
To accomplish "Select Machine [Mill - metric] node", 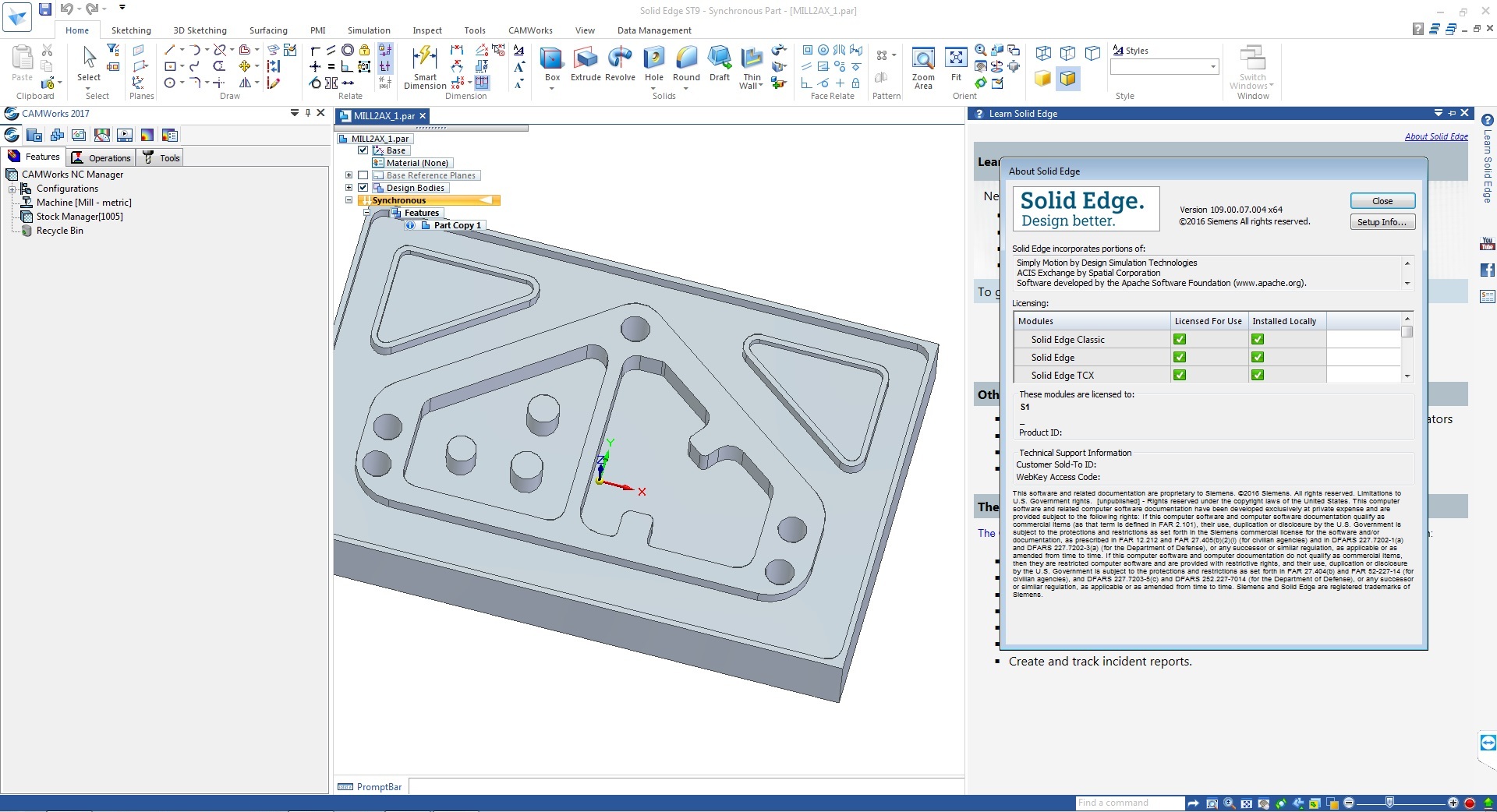I will point(83,203).
